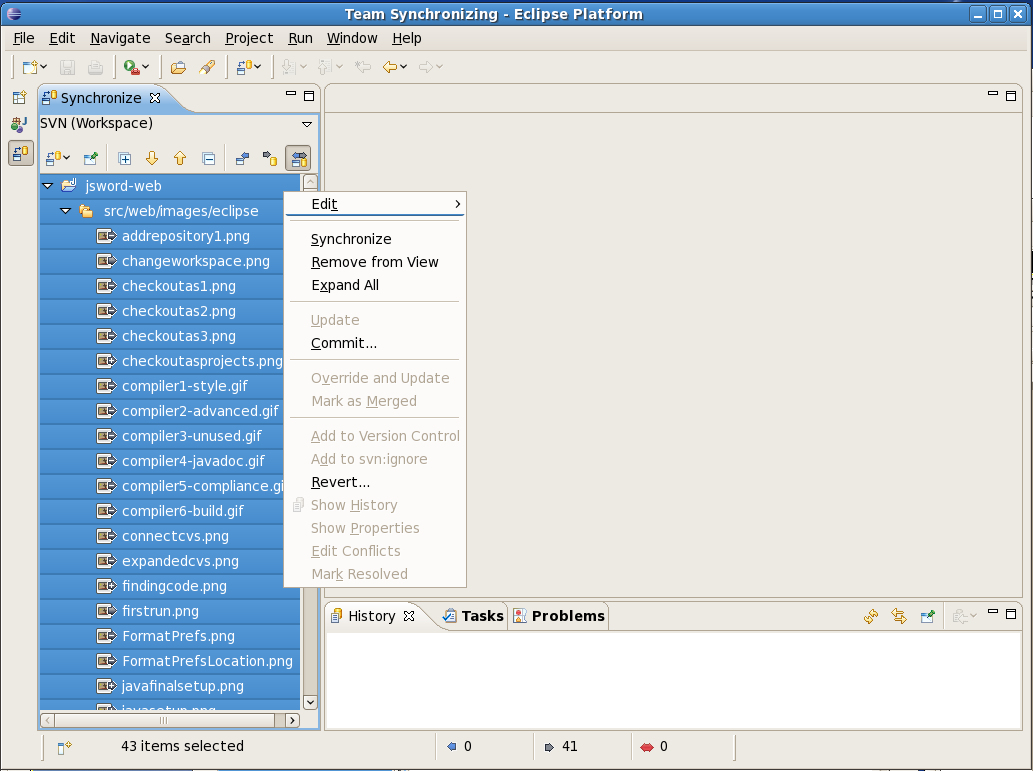1033x771 pixels.
Task: Collapse the jsword-web project node
Action: pyautogui.click(x=48, y=186)
